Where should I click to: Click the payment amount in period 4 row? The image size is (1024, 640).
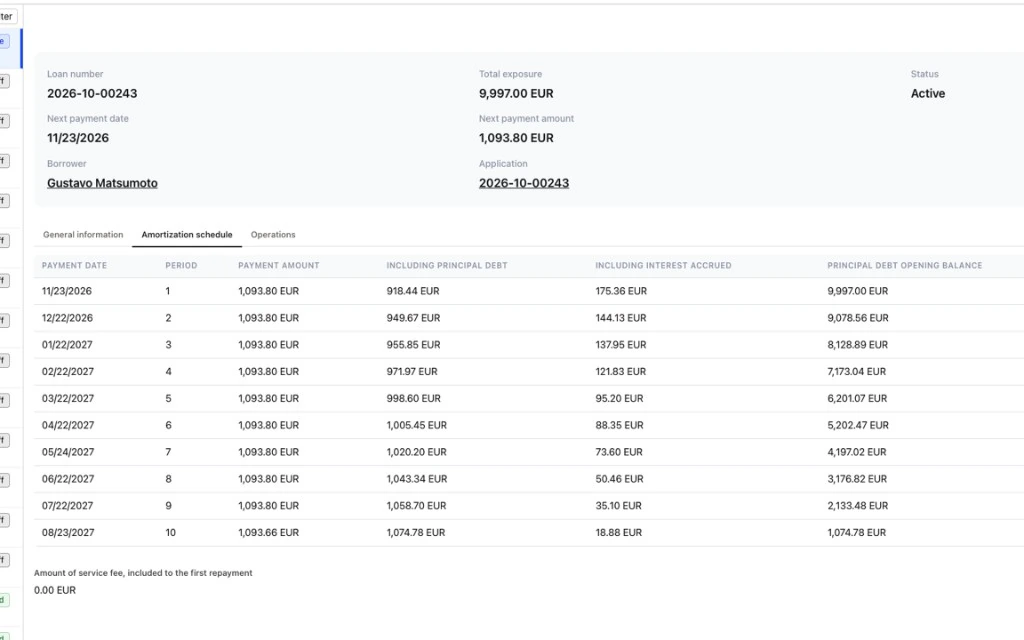coord(268,372)
